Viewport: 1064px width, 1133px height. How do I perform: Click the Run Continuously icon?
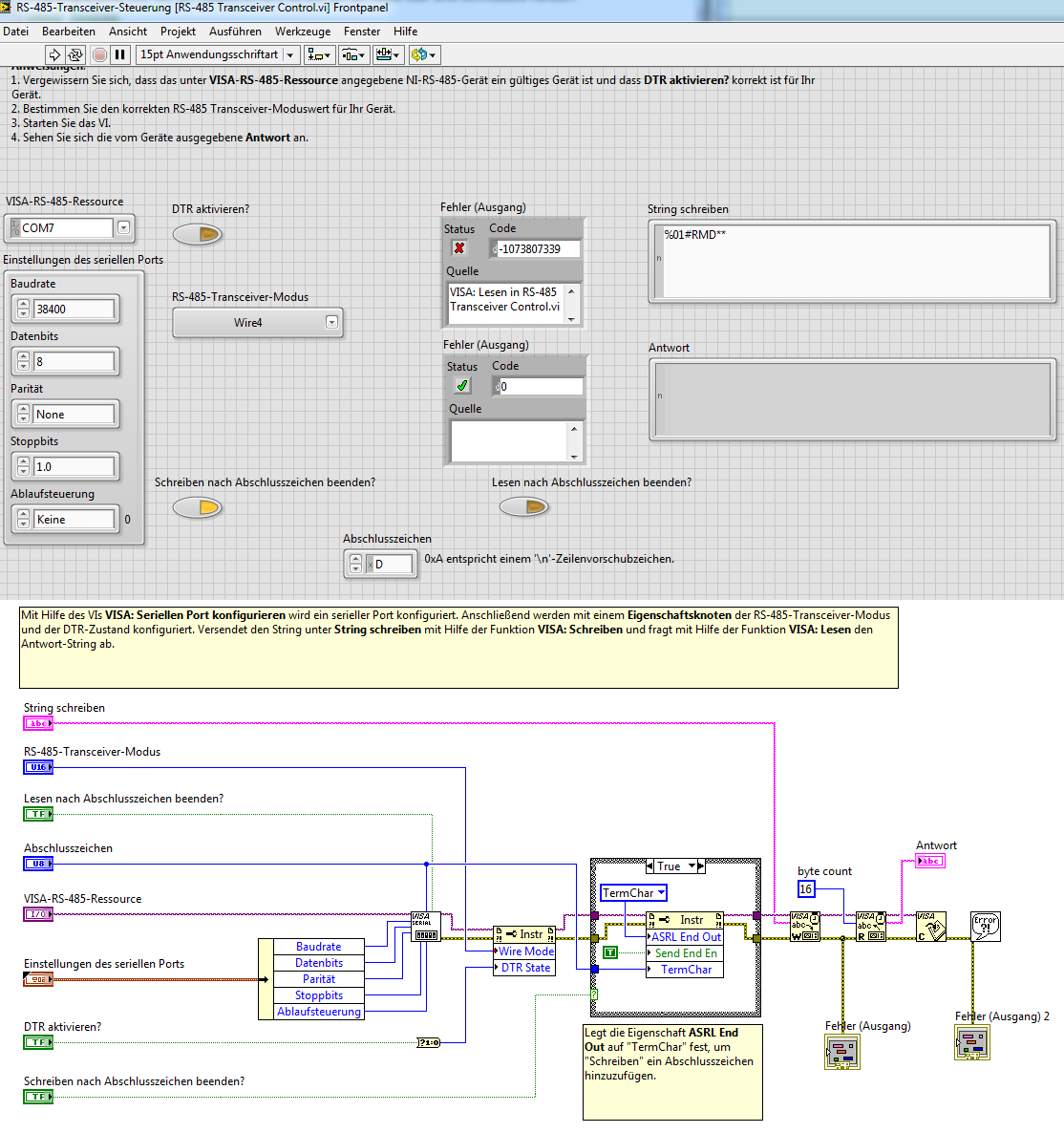tap(75, 54)
